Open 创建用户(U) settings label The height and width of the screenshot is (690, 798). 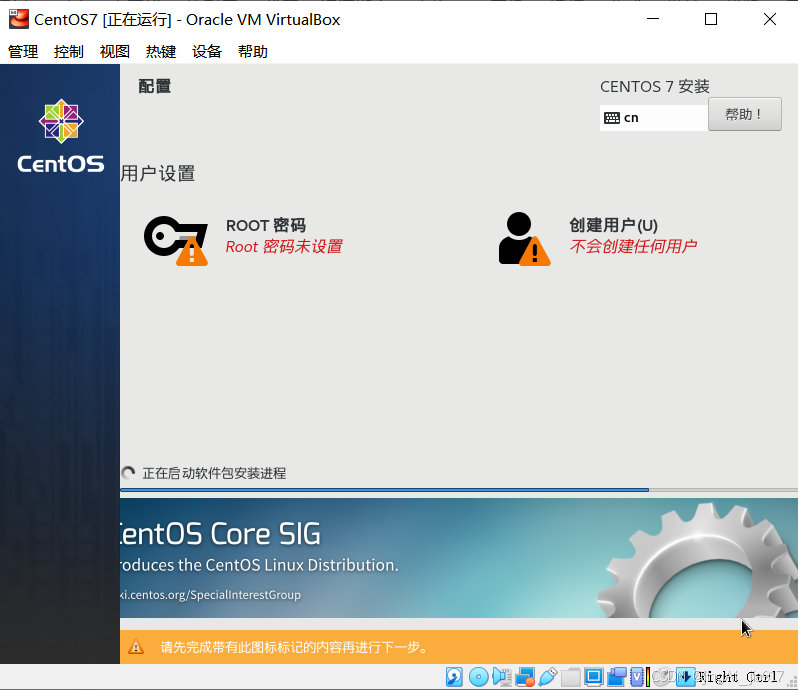click(613, 225)
